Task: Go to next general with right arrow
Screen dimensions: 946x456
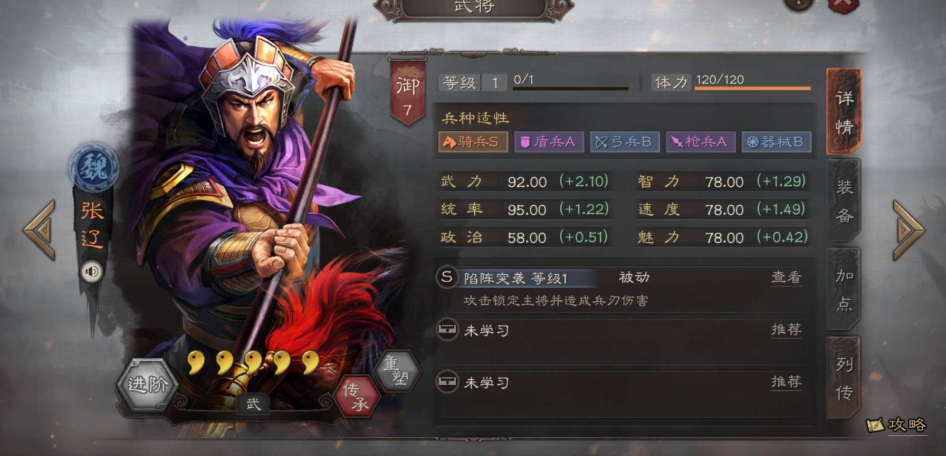Action: 908,230
